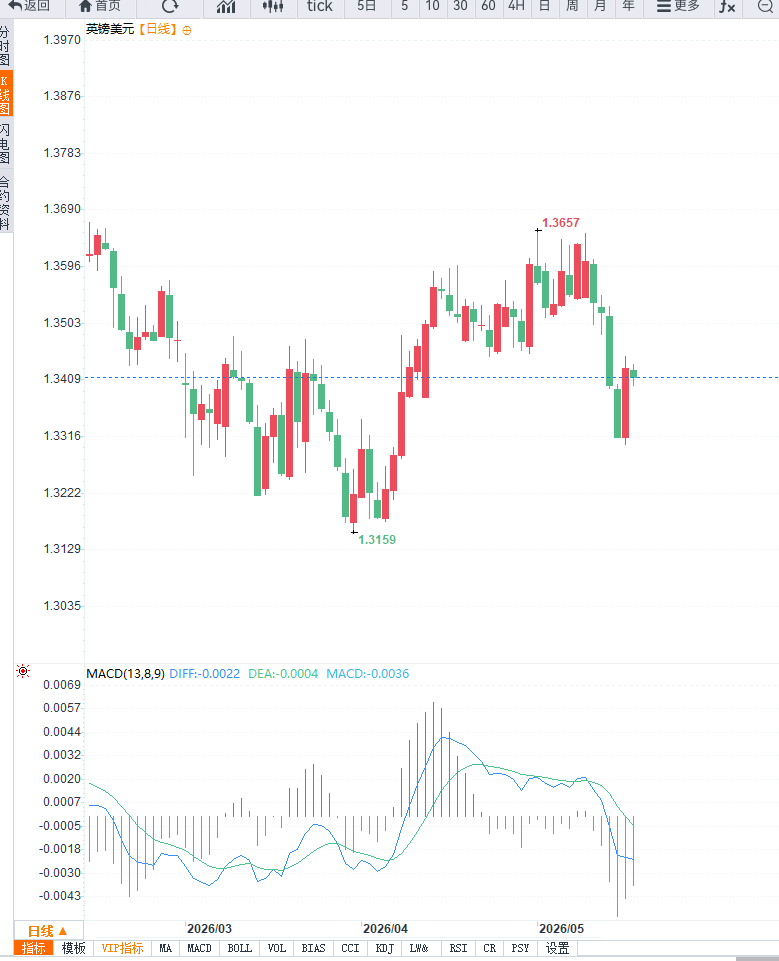Refresh the chart with the circular arrow icon

tap(170, 6)
